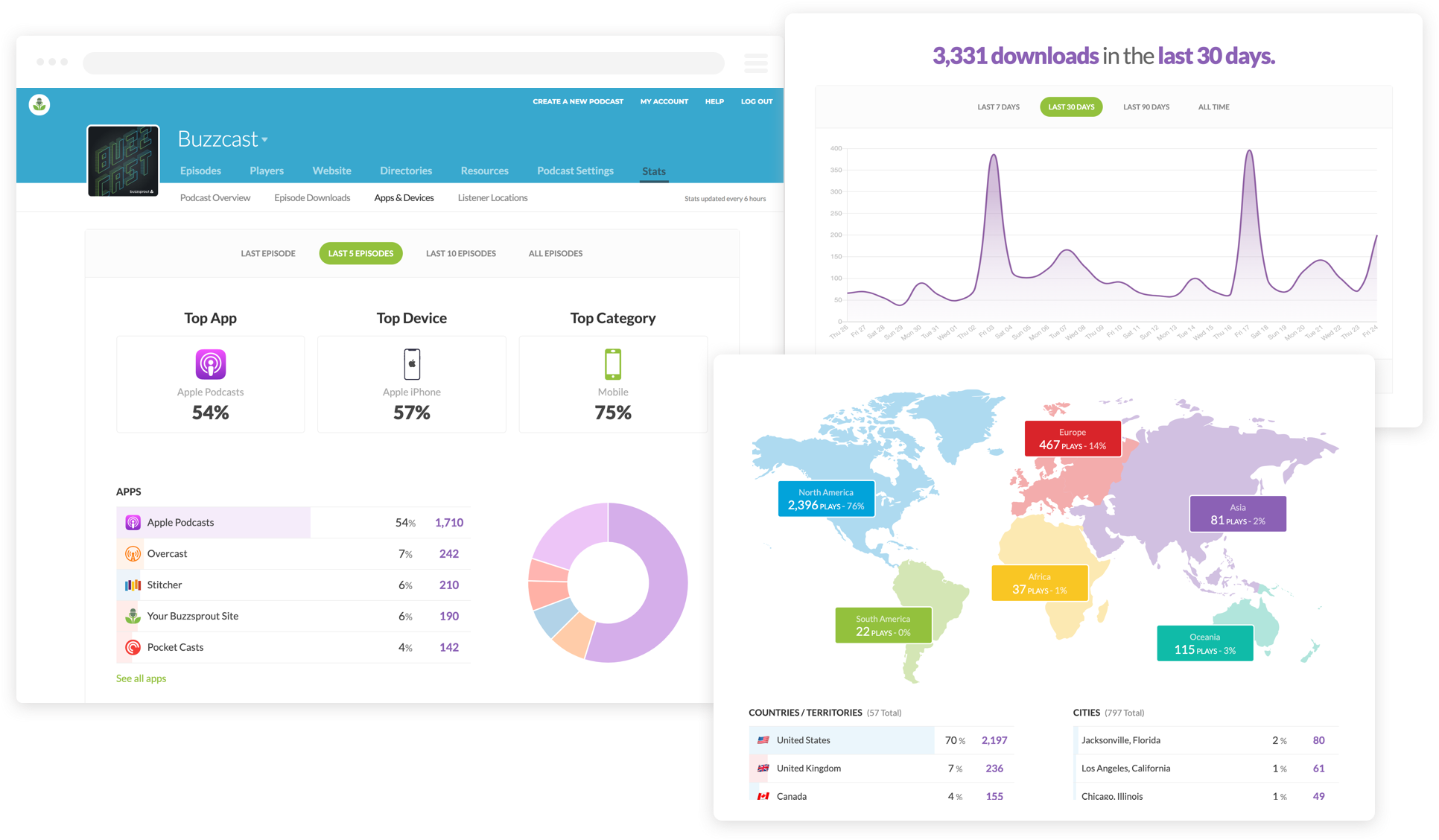Open the Players tab

click(267, 171)
